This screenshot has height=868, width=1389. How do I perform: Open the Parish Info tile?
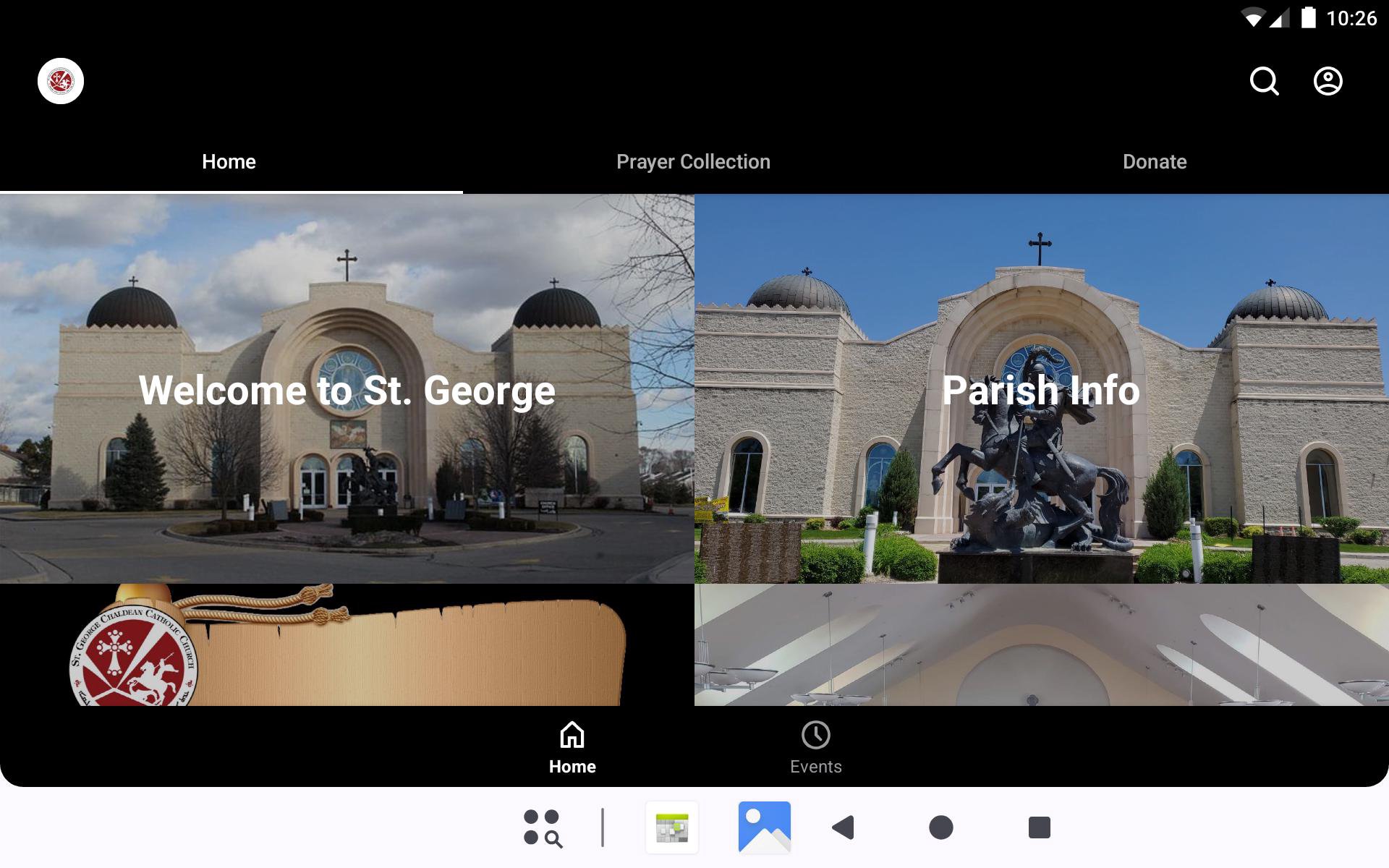1041,389
